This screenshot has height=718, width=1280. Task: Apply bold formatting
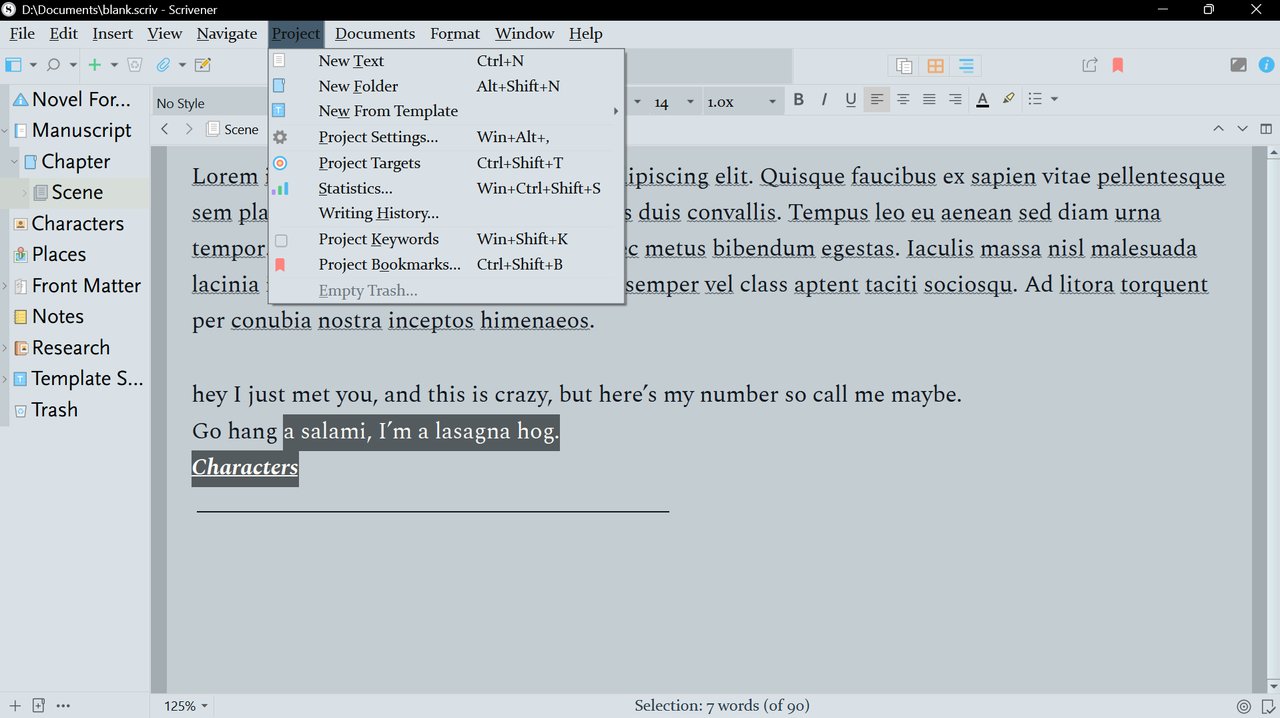(798, 99)
